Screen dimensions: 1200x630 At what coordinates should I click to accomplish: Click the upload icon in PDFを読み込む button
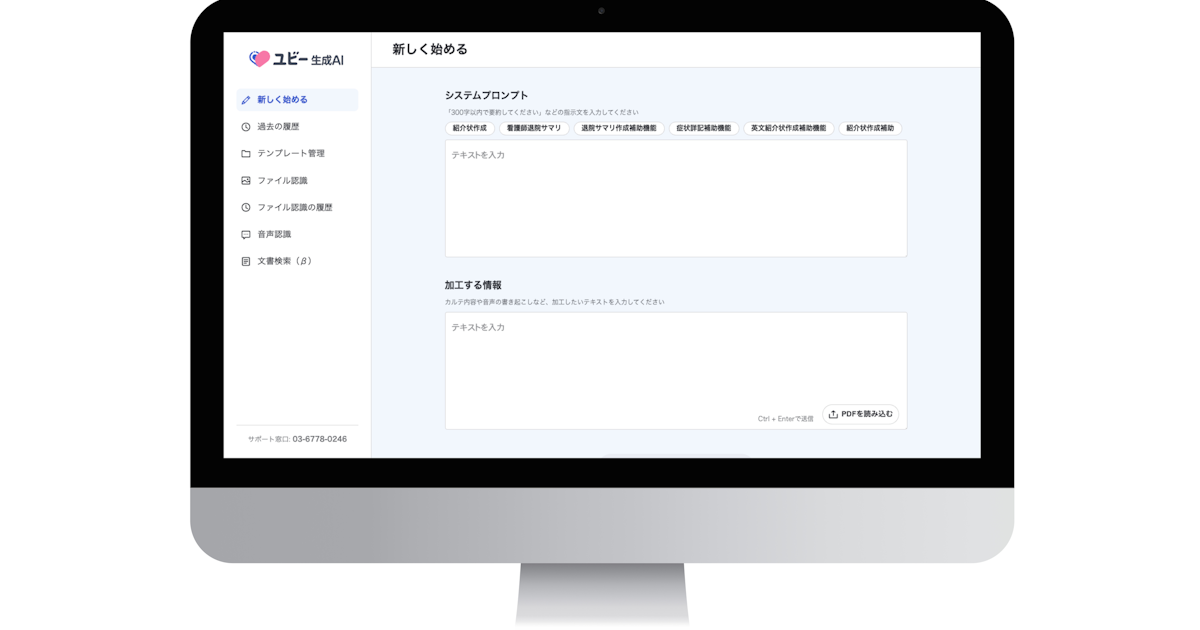(833, 414)
